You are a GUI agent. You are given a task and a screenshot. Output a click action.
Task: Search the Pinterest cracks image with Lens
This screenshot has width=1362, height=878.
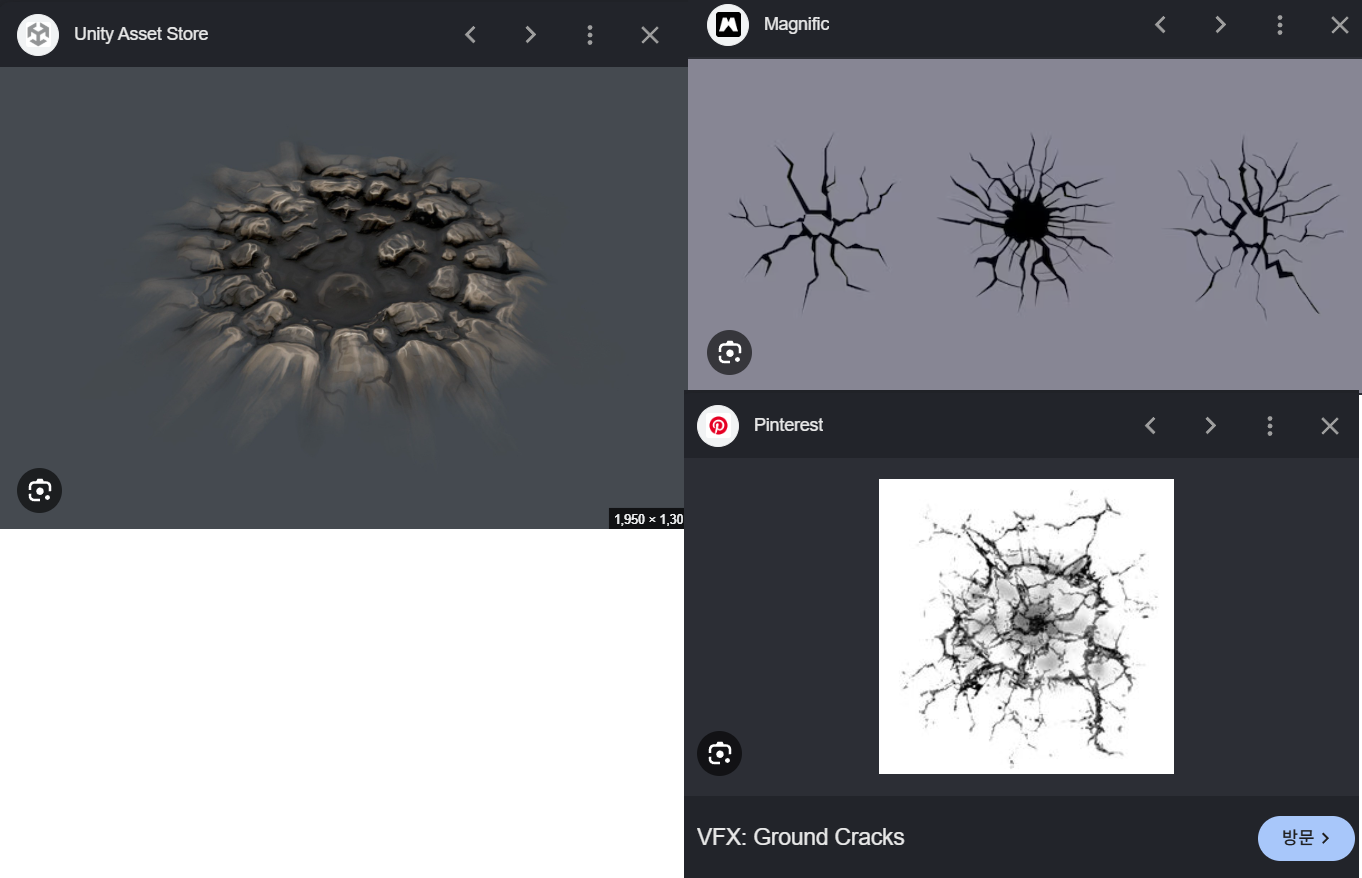[720, 753]
